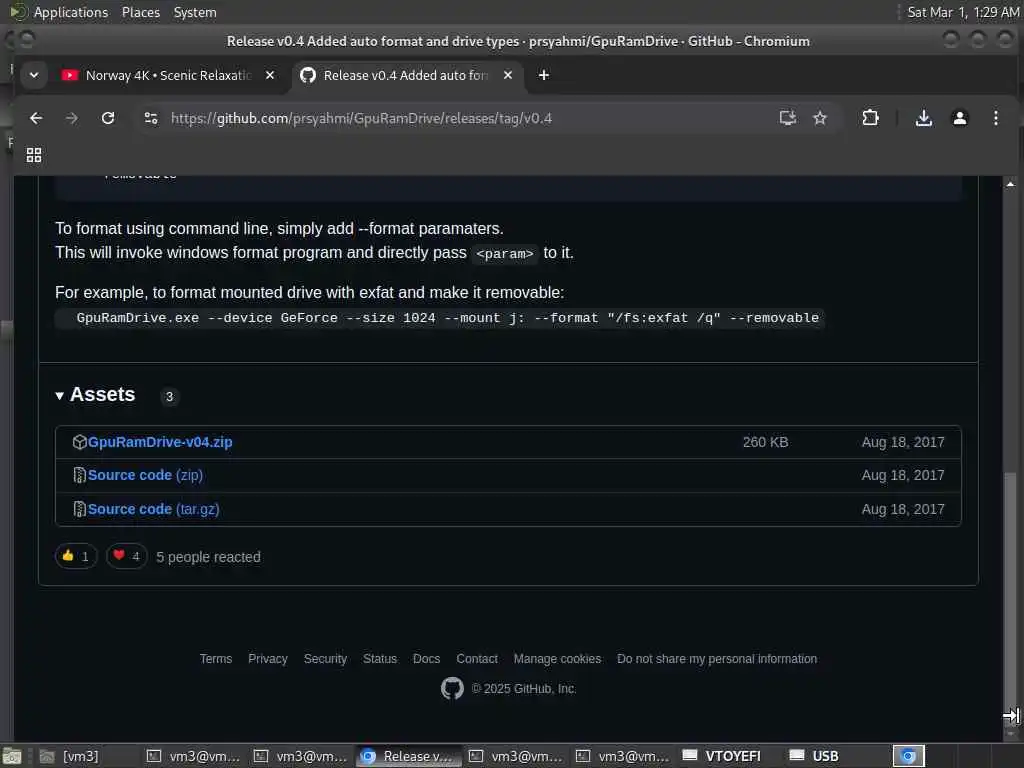Screen dimensions: 1024x768
Task: Reload the GitHub release page
Action: click(x=108, y=118)
